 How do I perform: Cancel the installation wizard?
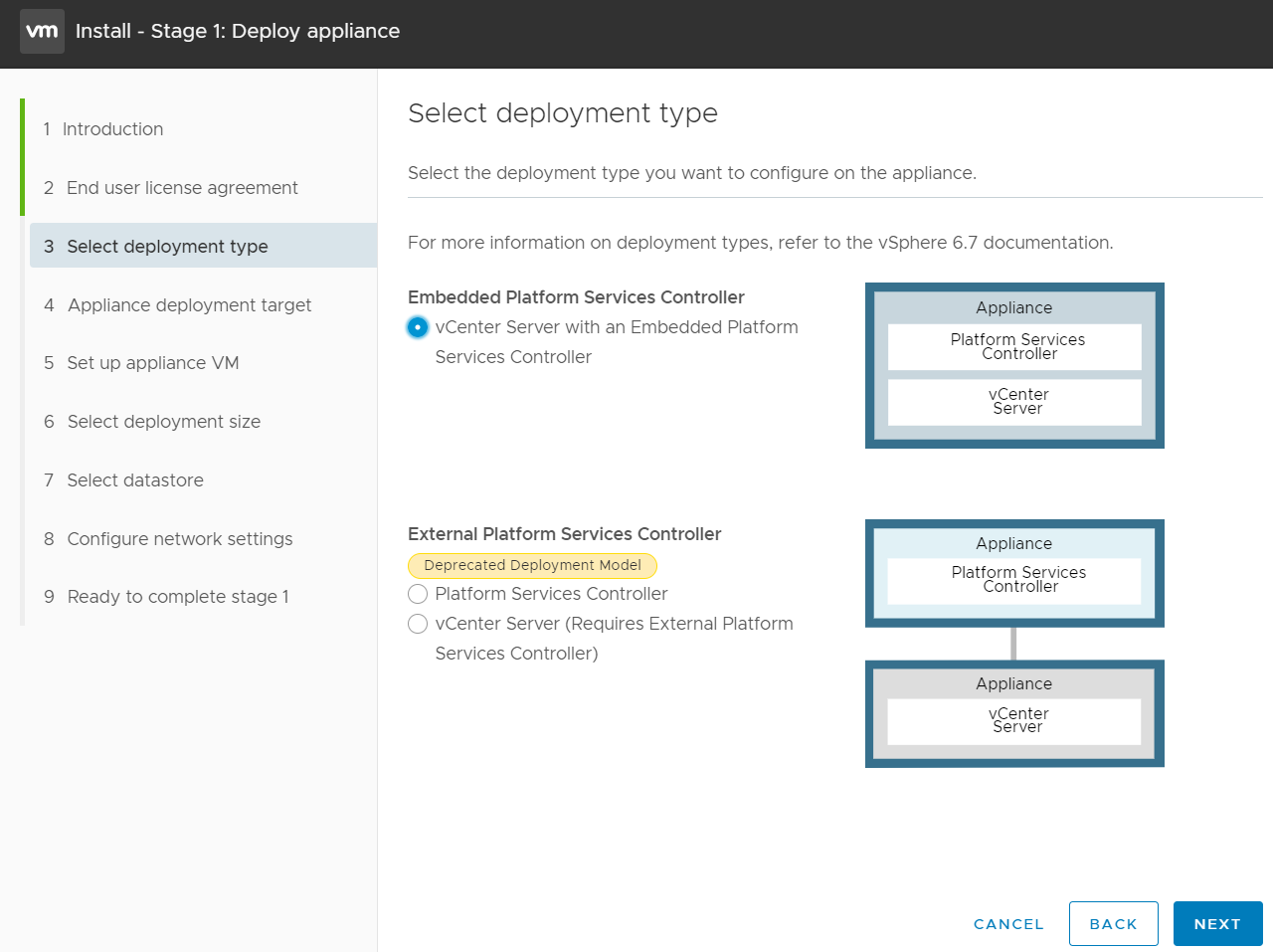click(x=1008, y=924)
